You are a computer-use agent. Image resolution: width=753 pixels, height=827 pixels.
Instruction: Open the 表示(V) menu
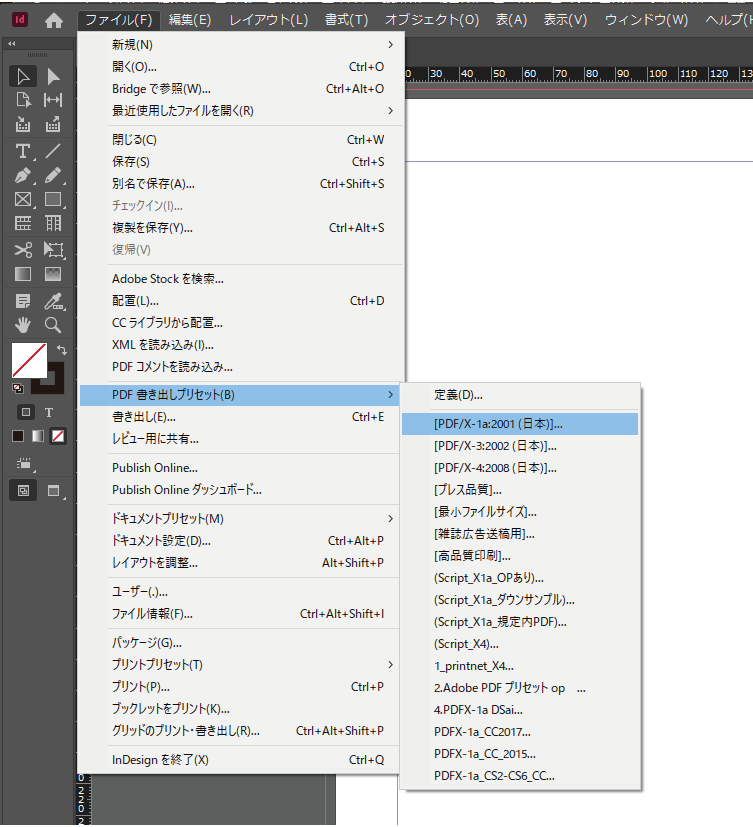[x=565, y=20]
